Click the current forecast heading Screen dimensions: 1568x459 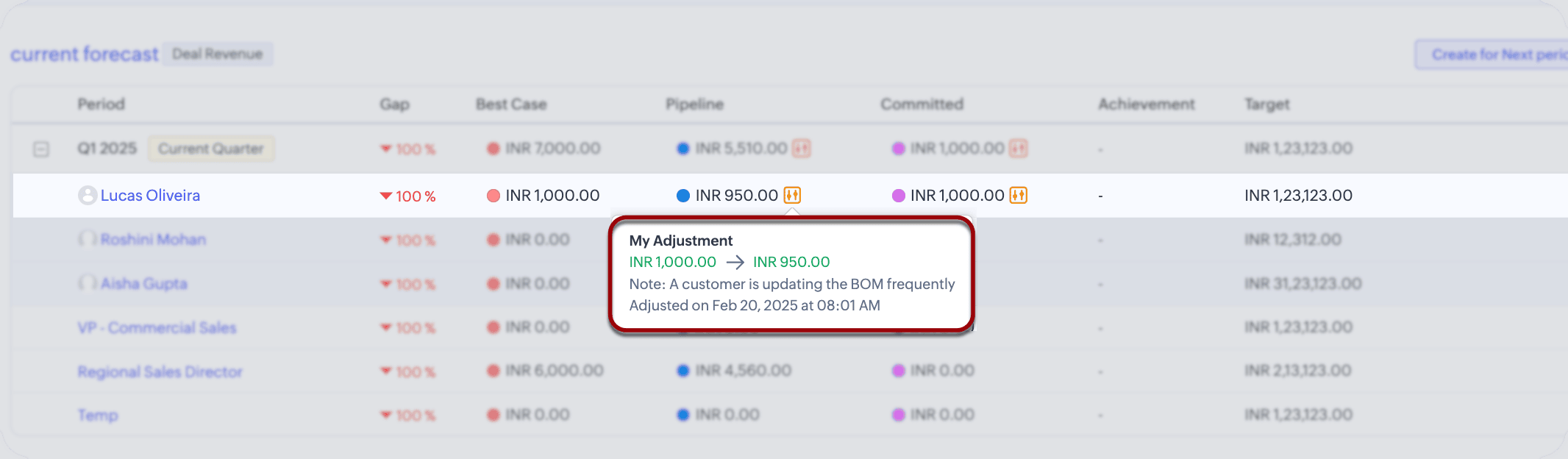[84, 54]
